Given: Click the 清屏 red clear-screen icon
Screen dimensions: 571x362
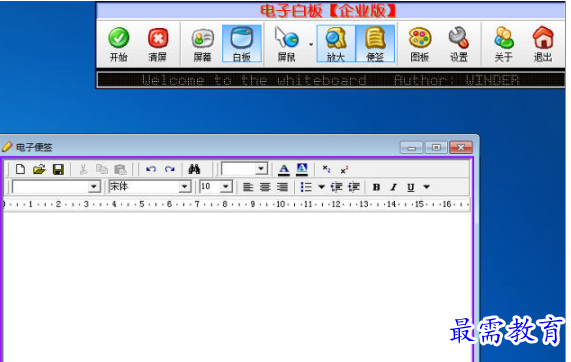Looking at the screenshot, I should (x=158, y=38).
